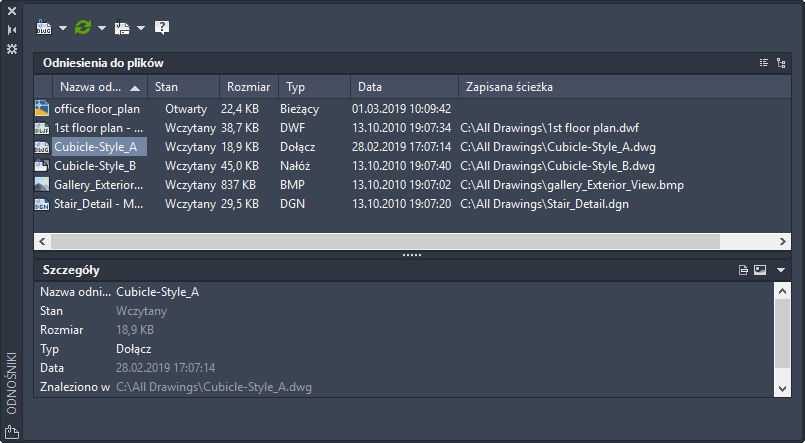Open Help with the question mark icon
Screen dimensions: 805x443
point(162,27)
